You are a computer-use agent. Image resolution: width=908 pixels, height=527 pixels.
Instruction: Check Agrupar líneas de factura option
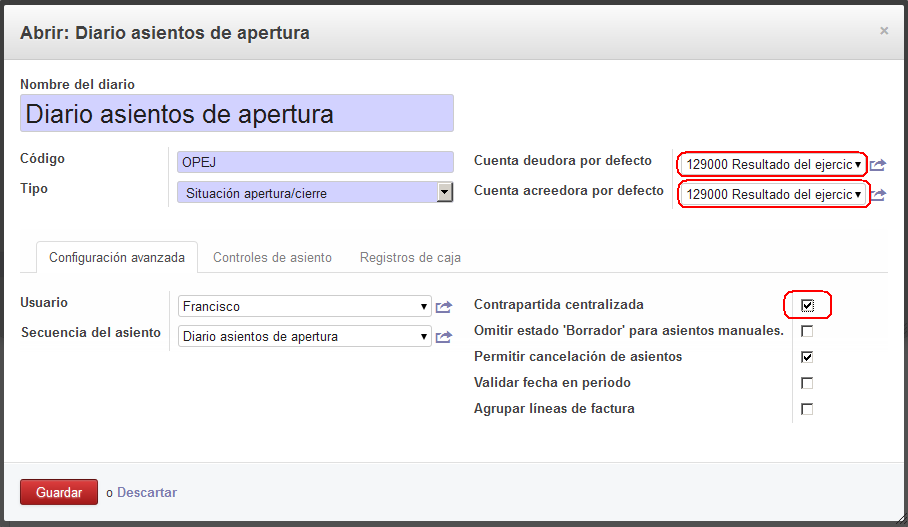click(807, 409)
